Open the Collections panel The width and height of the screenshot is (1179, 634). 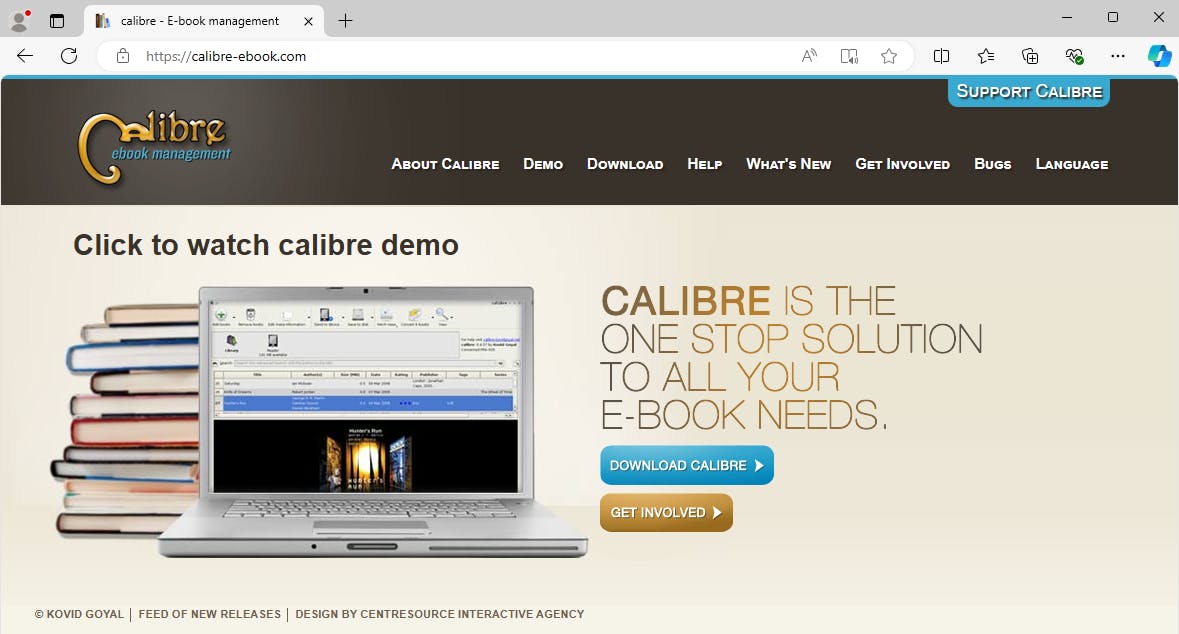tap(1030, 56)
